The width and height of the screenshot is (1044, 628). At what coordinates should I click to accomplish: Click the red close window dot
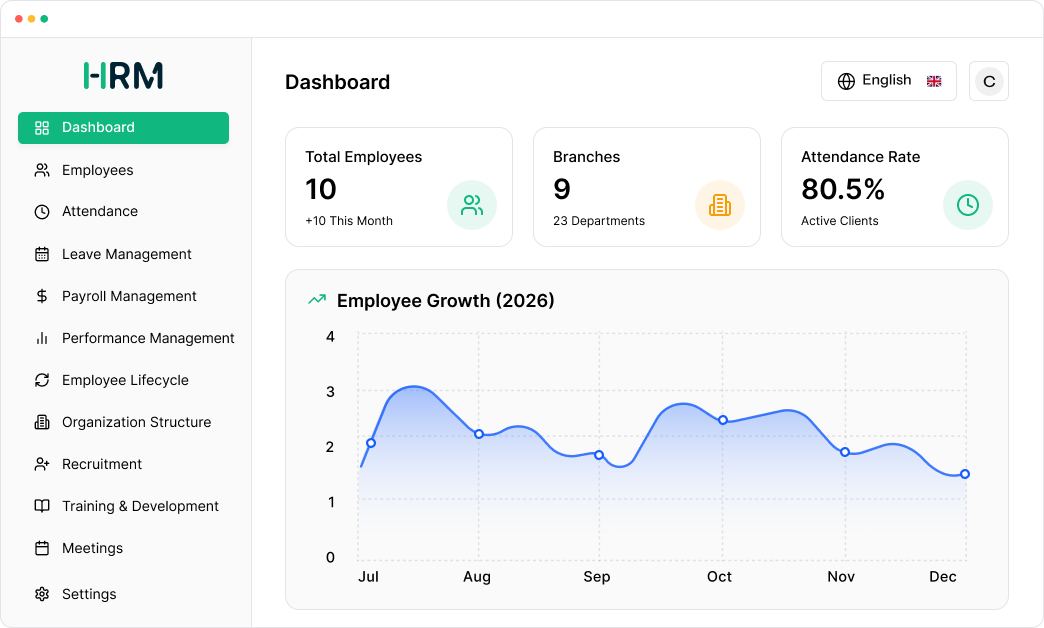(19, 19)
